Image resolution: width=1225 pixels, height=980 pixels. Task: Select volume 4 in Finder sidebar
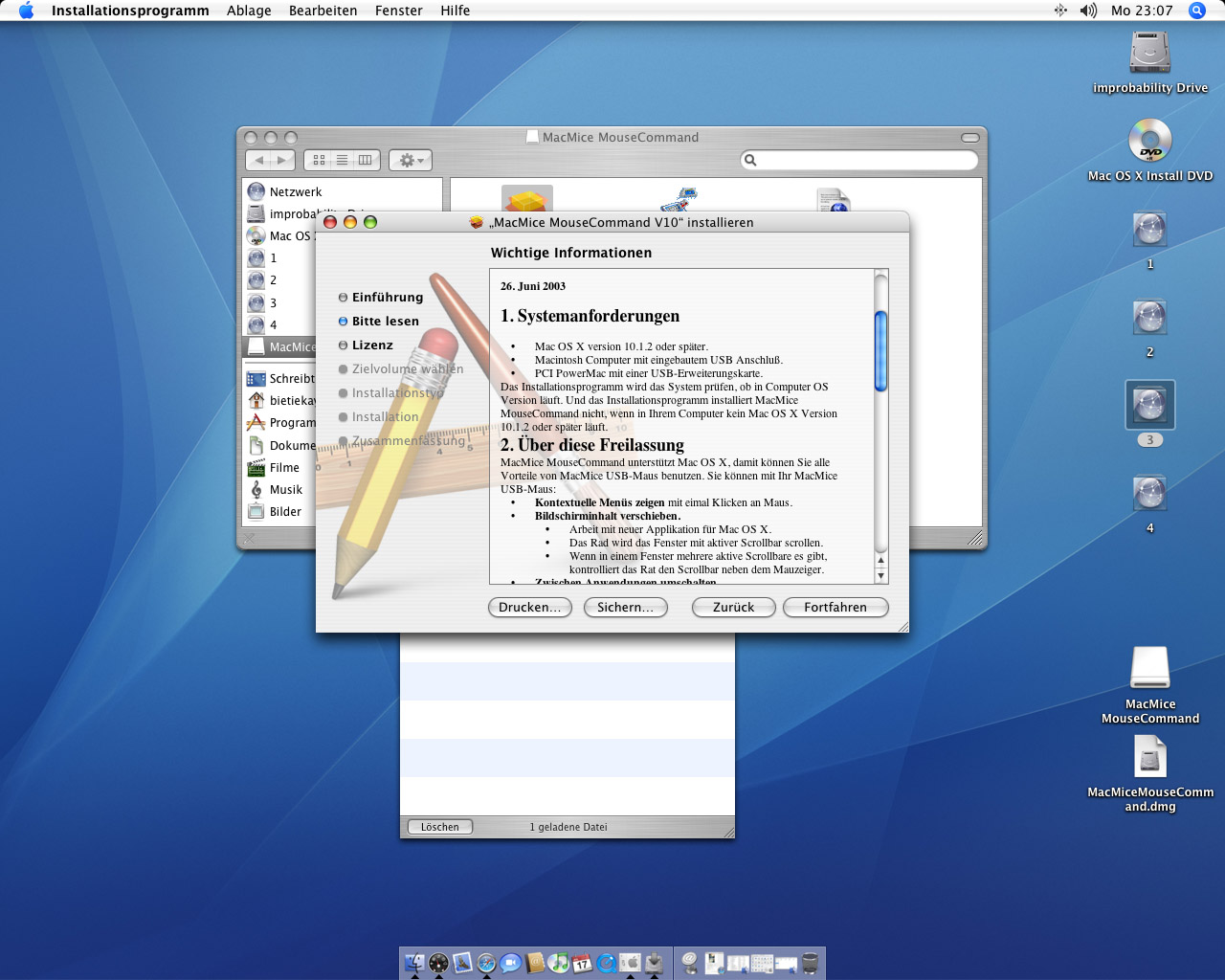[279, 324]
